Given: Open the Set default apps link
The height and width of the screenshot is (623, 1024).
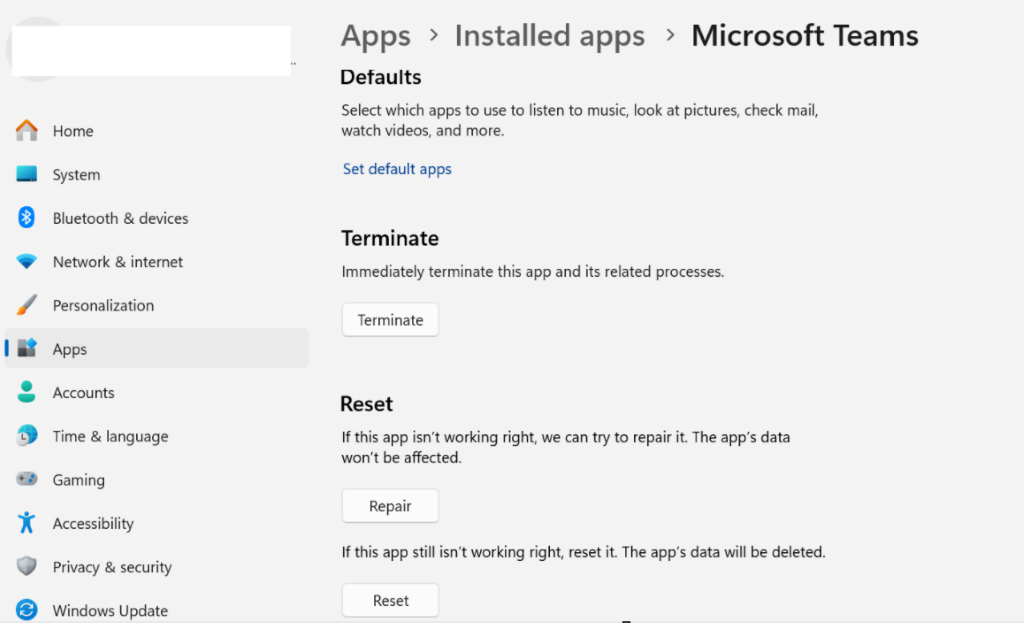Looking at the screenshot, I should 397,169.
